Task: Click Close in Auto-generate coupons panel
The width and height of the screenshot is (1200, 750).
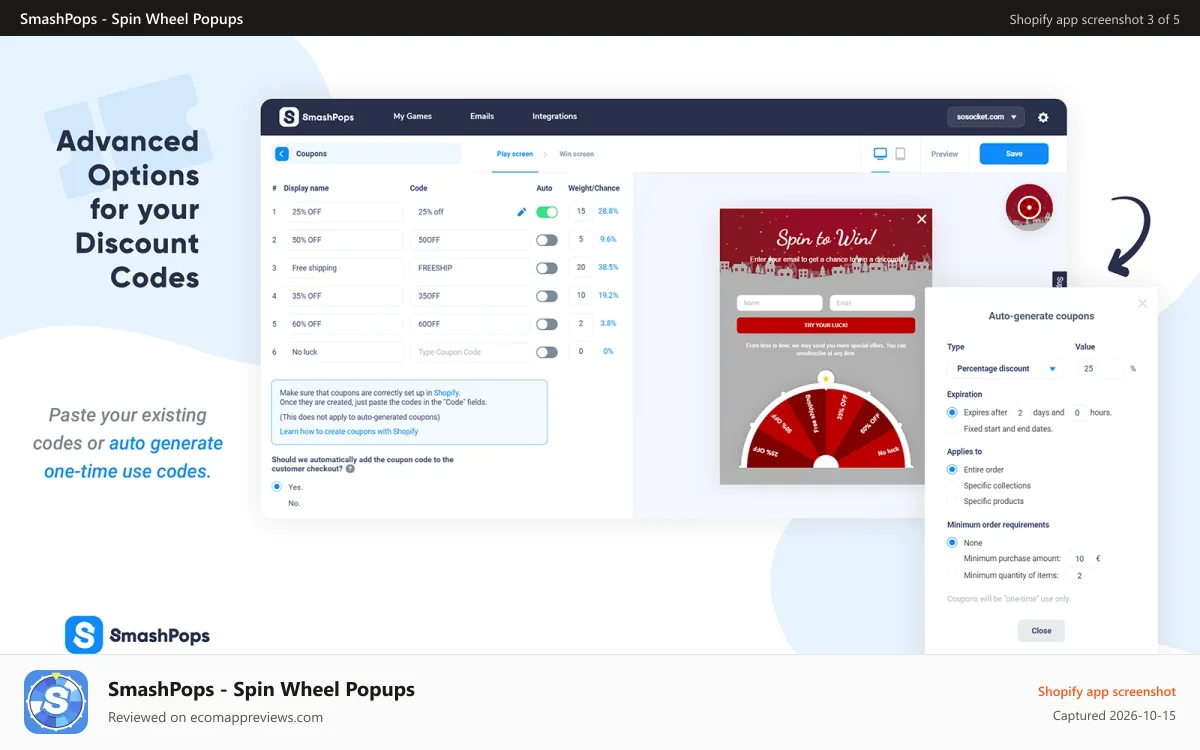Action: [1041, 631]
